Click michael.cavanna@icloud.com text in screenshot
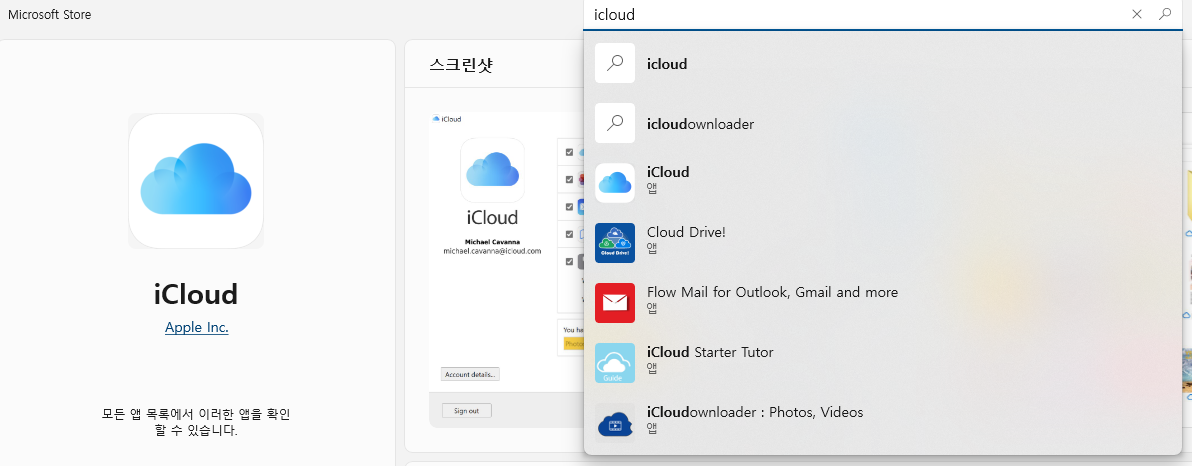 click(492, 250)
